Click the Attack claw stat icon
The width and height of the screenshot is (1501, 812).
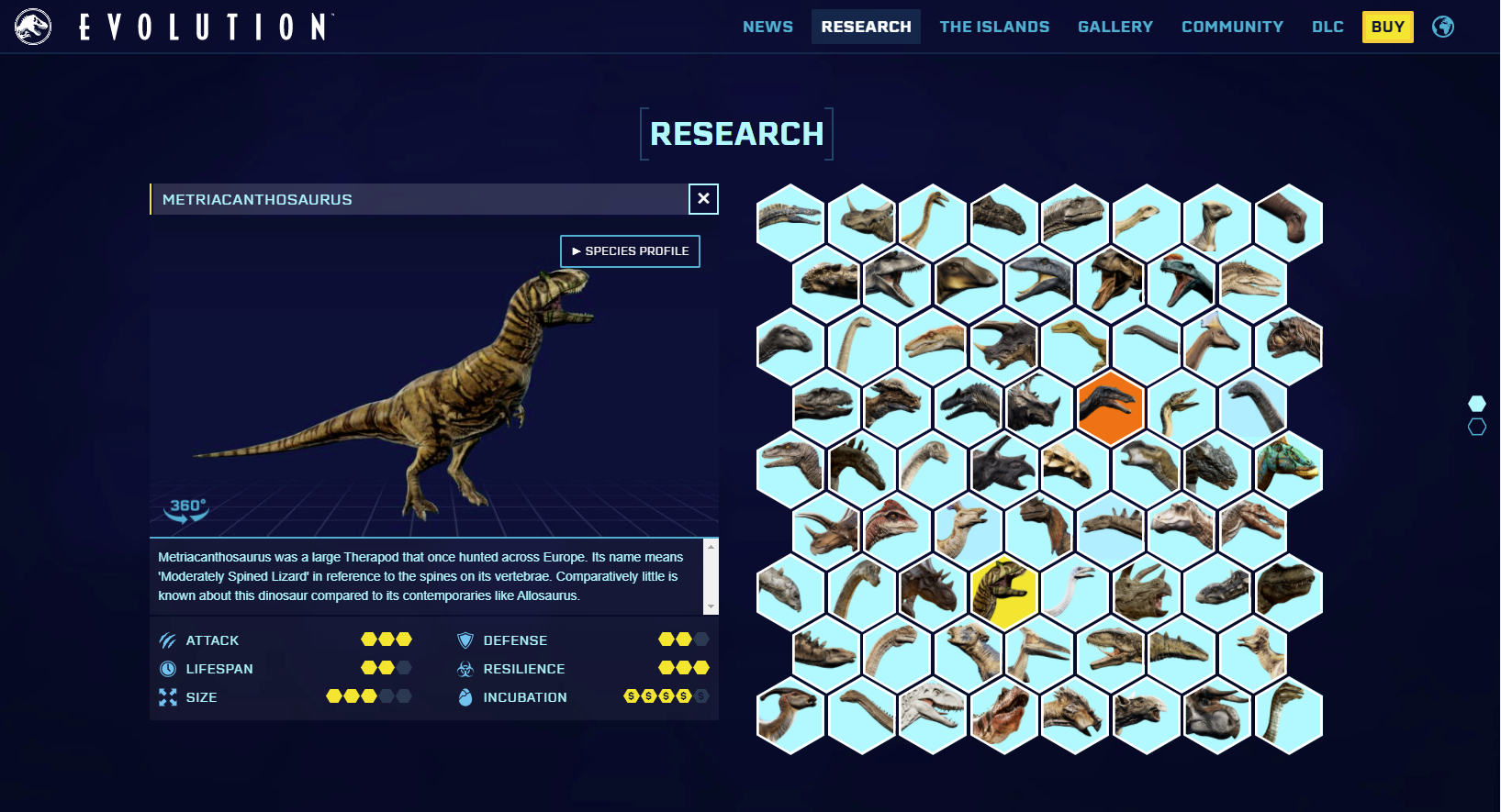(x=167, y=640)
